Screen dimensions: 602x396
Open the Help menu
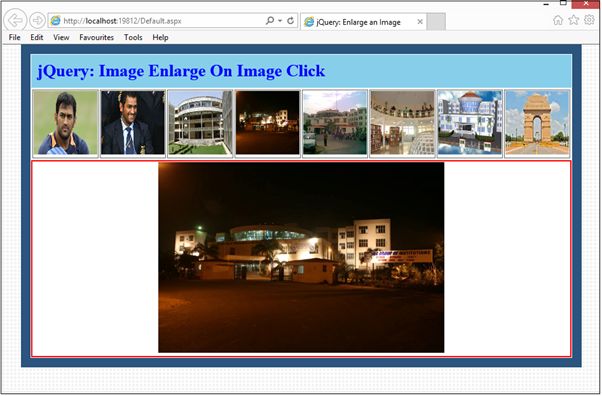pos(160,37)
